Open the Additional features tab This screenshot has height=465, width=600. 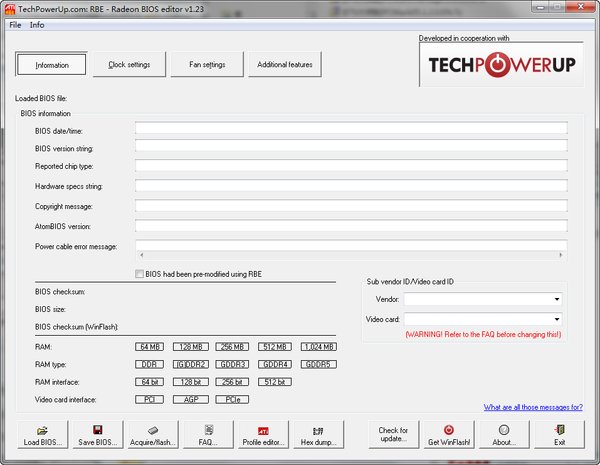[x=285, y=64]
